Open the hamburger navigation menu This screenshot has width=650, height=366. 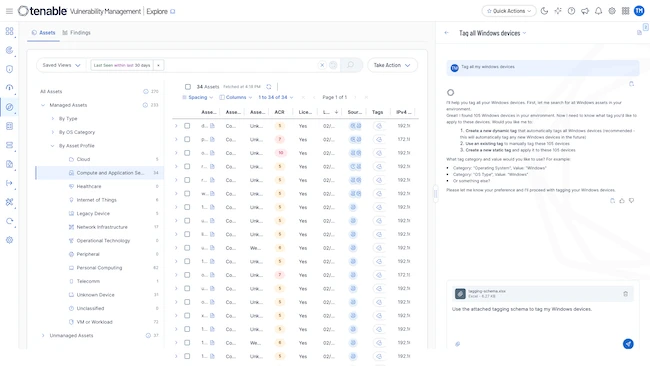[x=9, y=11]
